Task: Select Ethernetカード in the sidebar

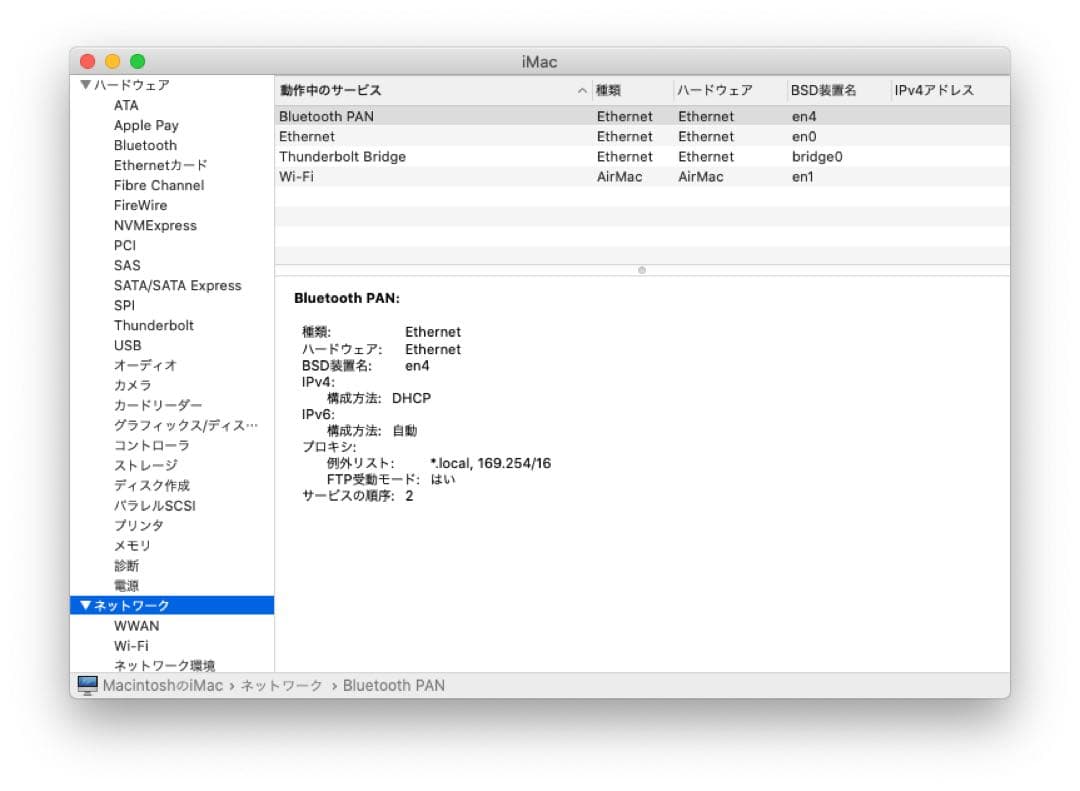Action: coord(160,165)
